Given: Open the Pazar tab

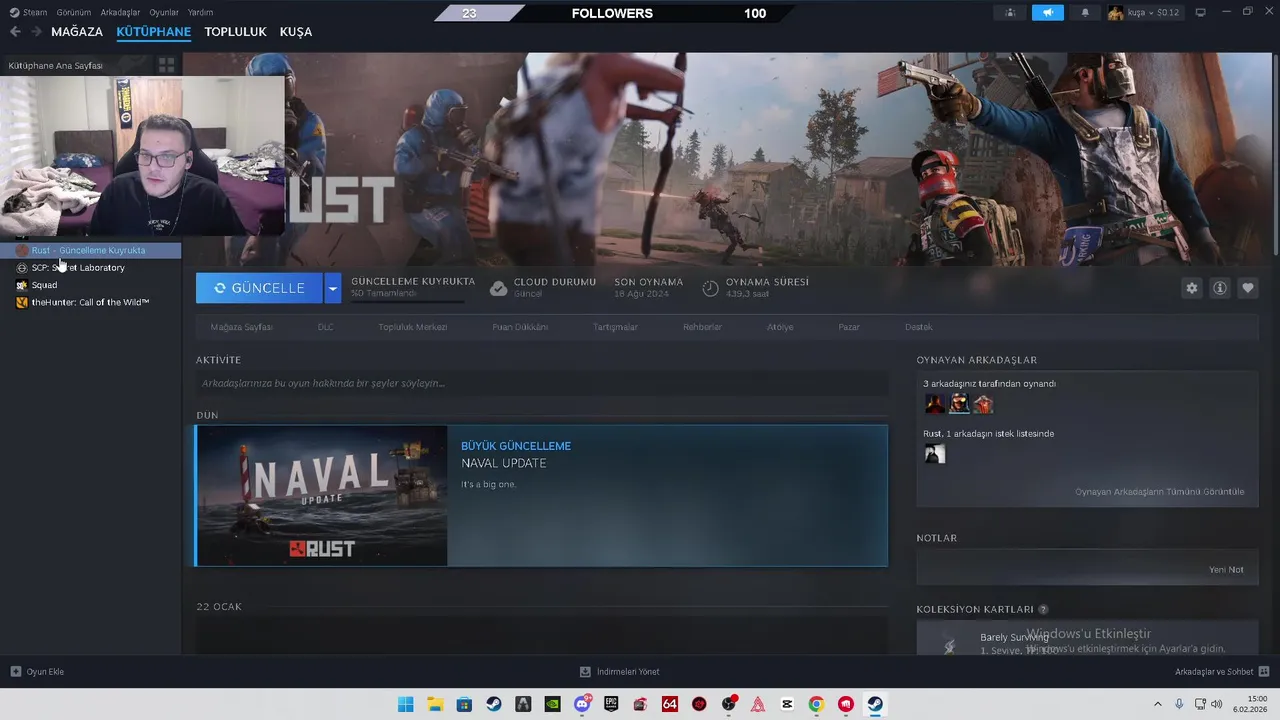Looking at the screenshot, I should [849, 327].
